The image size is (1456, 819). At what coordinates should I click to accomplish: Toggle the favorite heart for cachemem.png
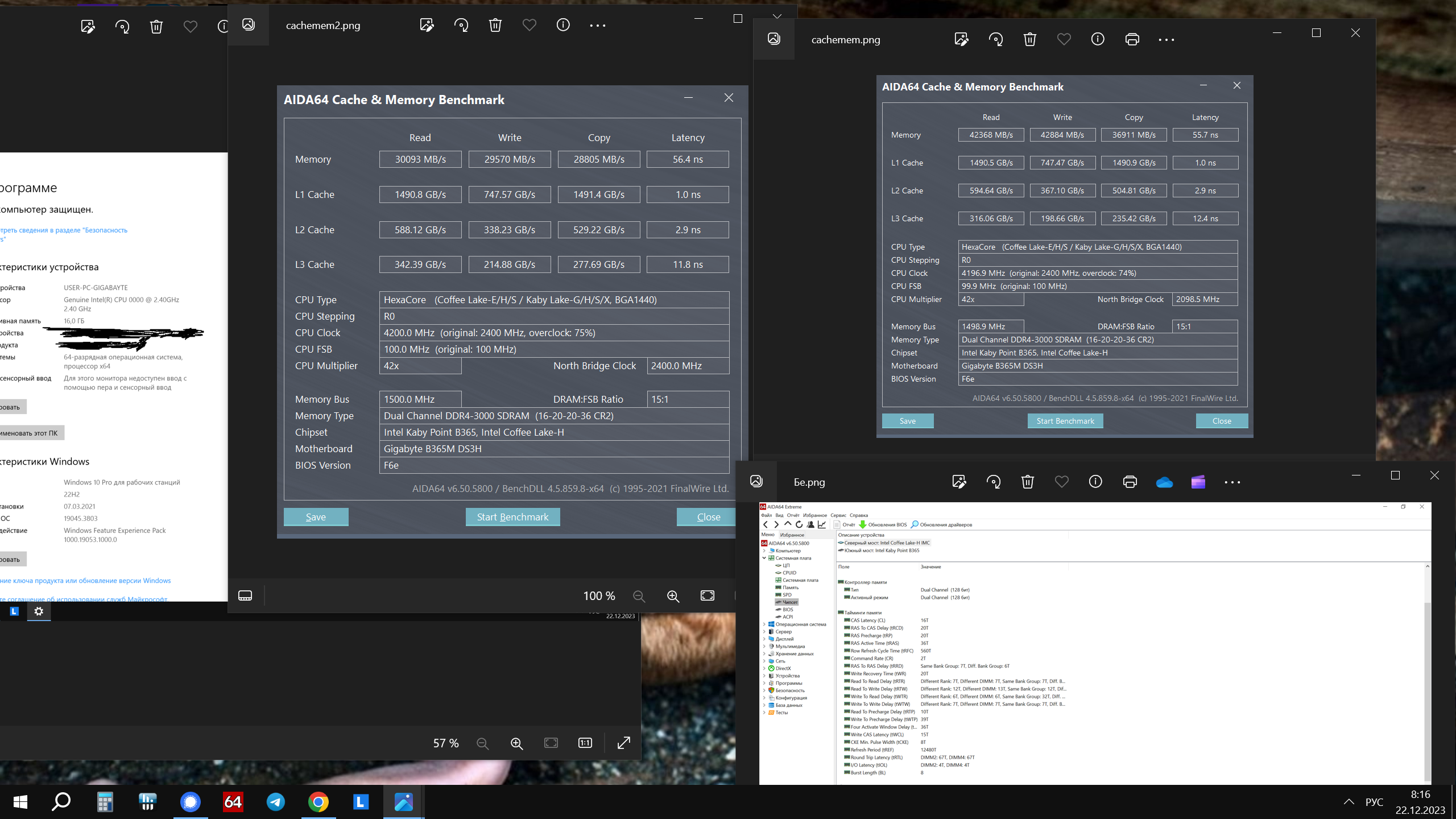pyautogui.click(x=1064, y=39)
